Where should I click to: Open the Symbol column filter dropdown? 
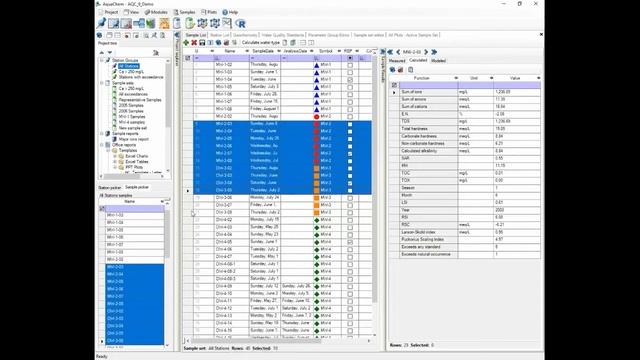tap(339, 51)
